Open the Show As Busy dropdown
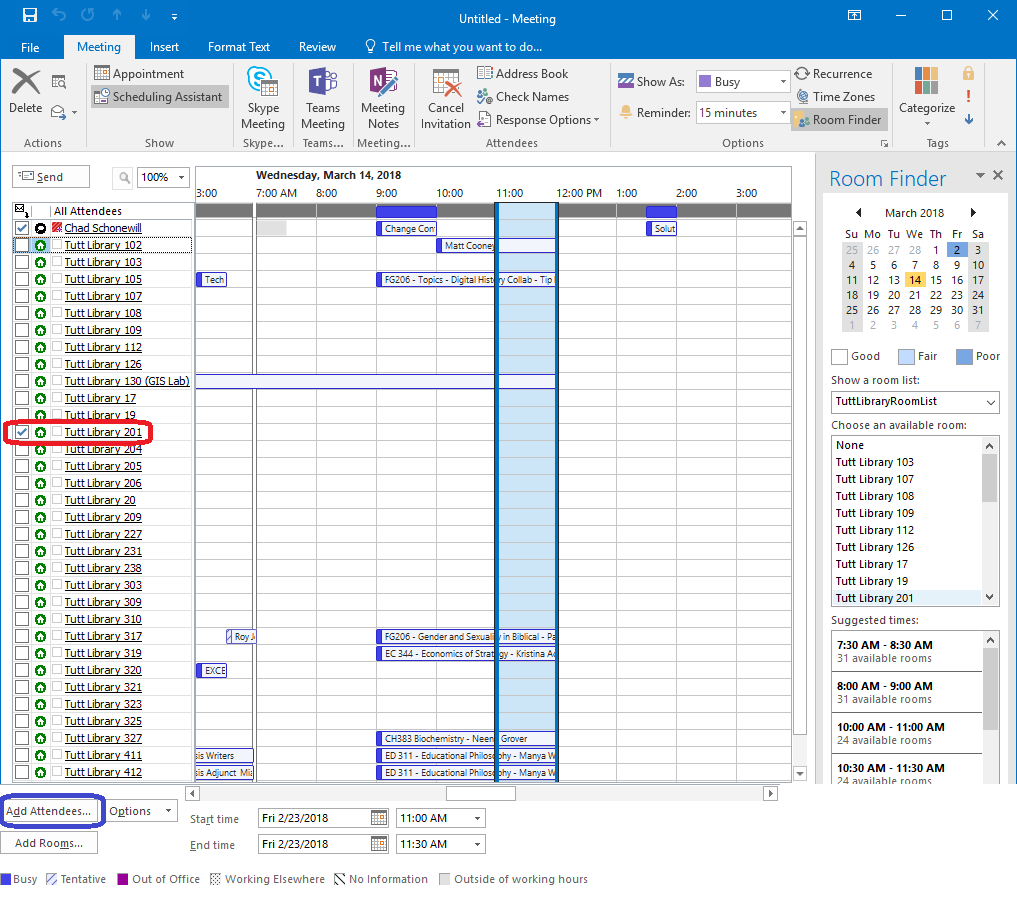 click(x=783, y=82)
